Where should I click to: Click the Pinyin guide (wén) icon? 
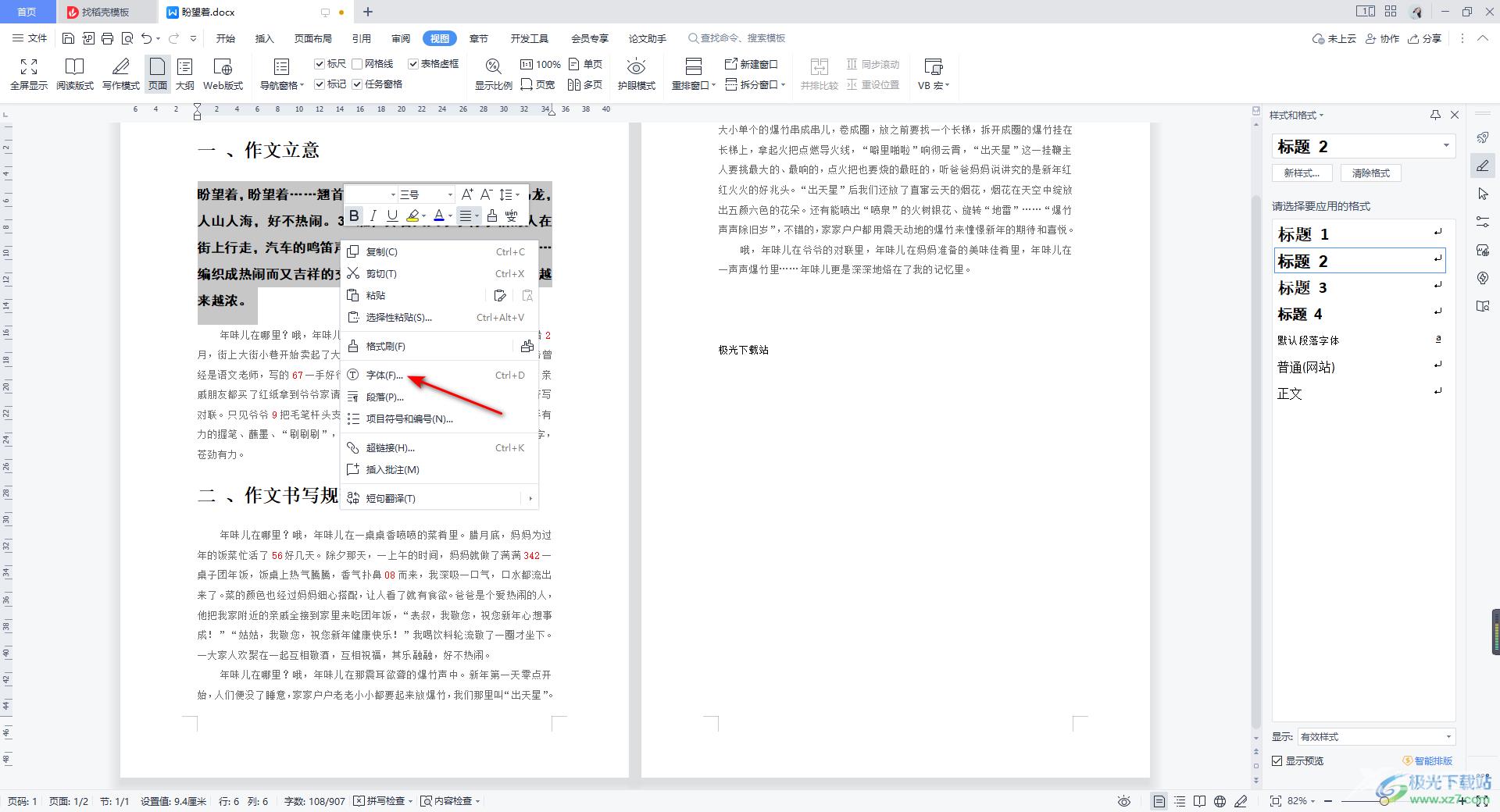(x=512, y=215)
